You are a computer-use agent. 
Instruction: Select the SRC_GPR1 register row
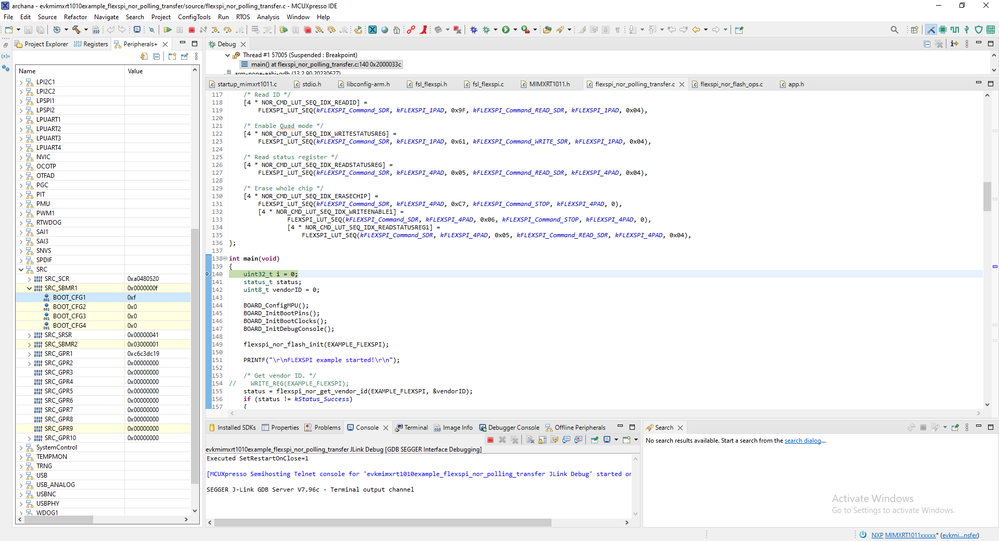(x=103, y=354)
